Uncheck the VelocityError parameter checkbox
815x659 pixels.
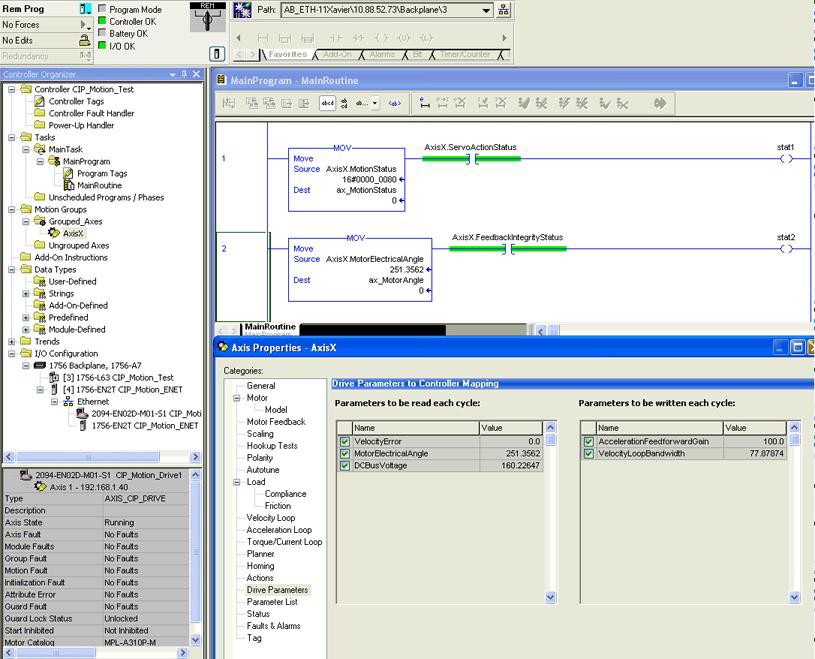coord(345,441)
